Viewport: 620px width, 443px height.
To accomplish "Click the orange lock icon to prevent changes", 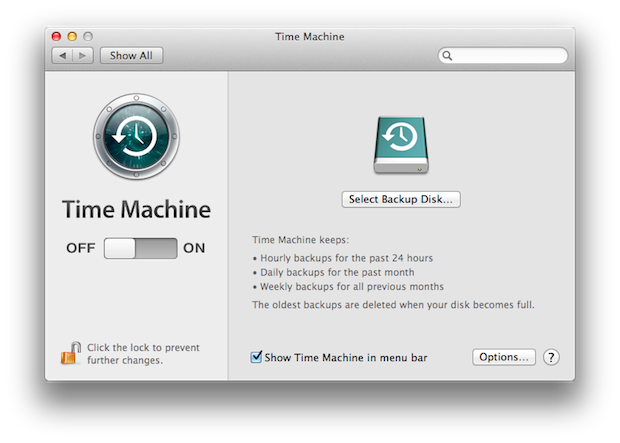I will click(x=71, y=353).
